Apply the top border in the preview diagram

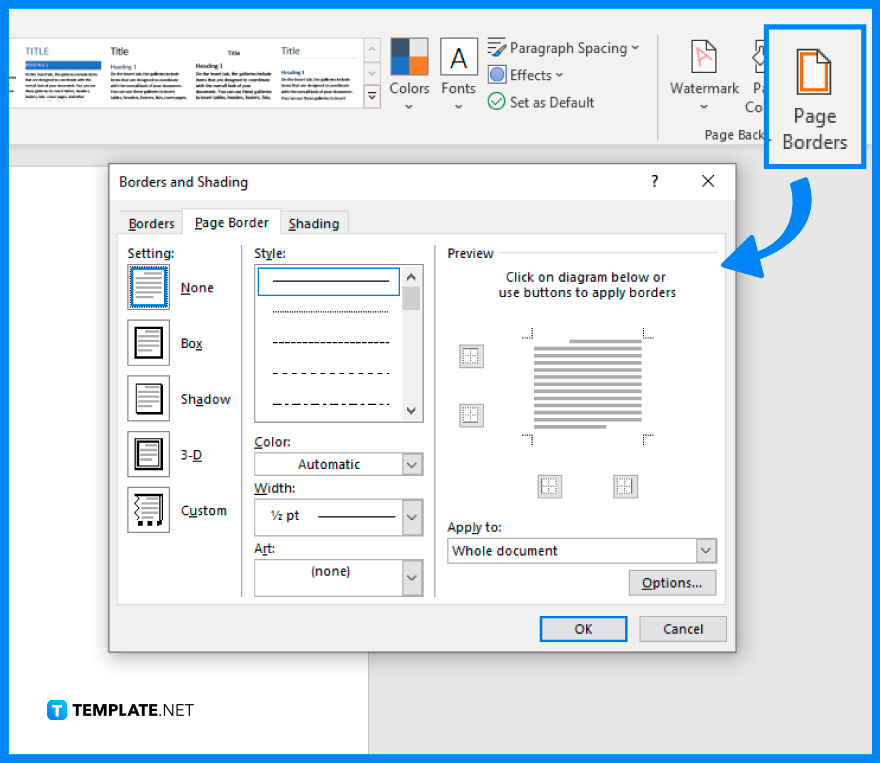[x=470, y=356]
